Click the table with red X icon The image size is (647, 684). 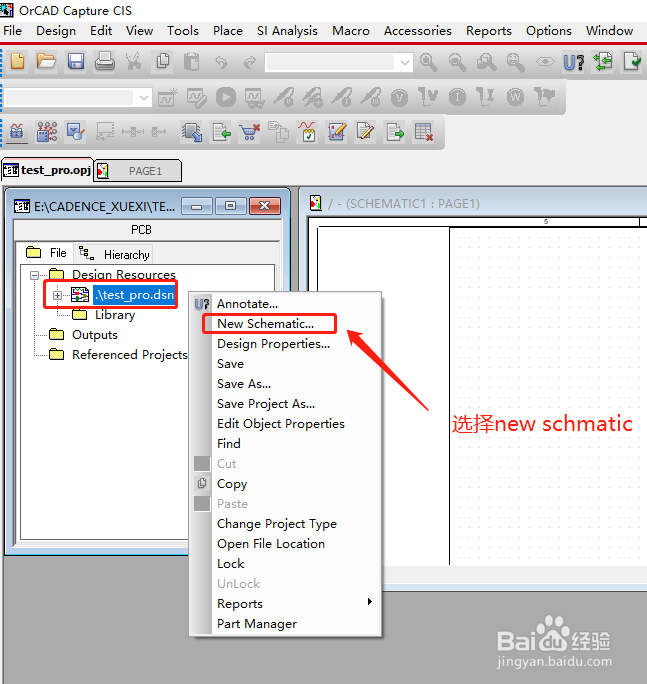424,132
